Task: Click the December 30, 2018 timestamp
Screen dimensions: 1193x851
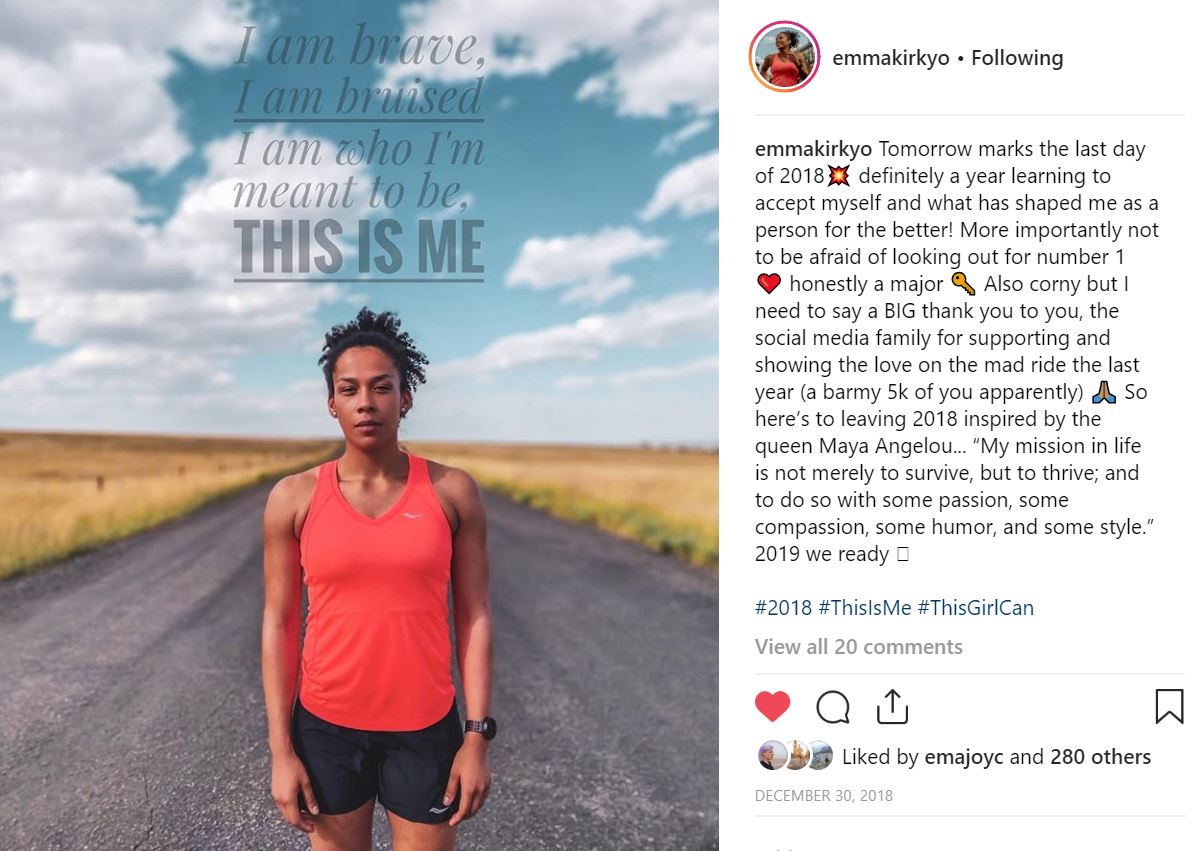Action: click(x=823, y=795)
